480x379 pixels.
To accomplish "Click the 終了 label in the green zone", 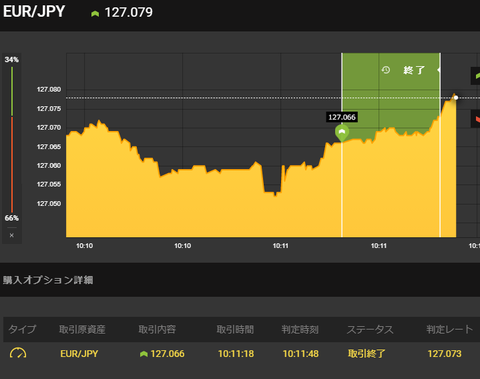I will pyautogui.click(x=414, y=70).
